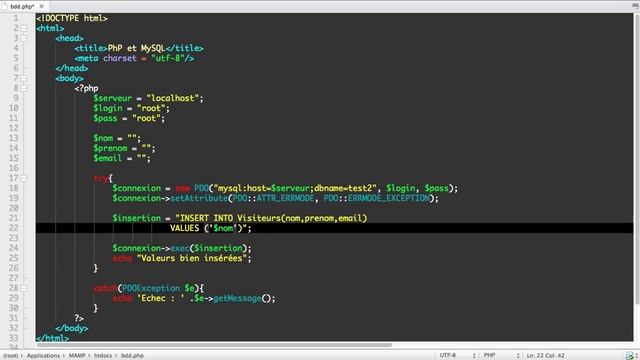Click the $email variable on line 15
This screenshot has height=360, width=640.
(x=108, y=158)
